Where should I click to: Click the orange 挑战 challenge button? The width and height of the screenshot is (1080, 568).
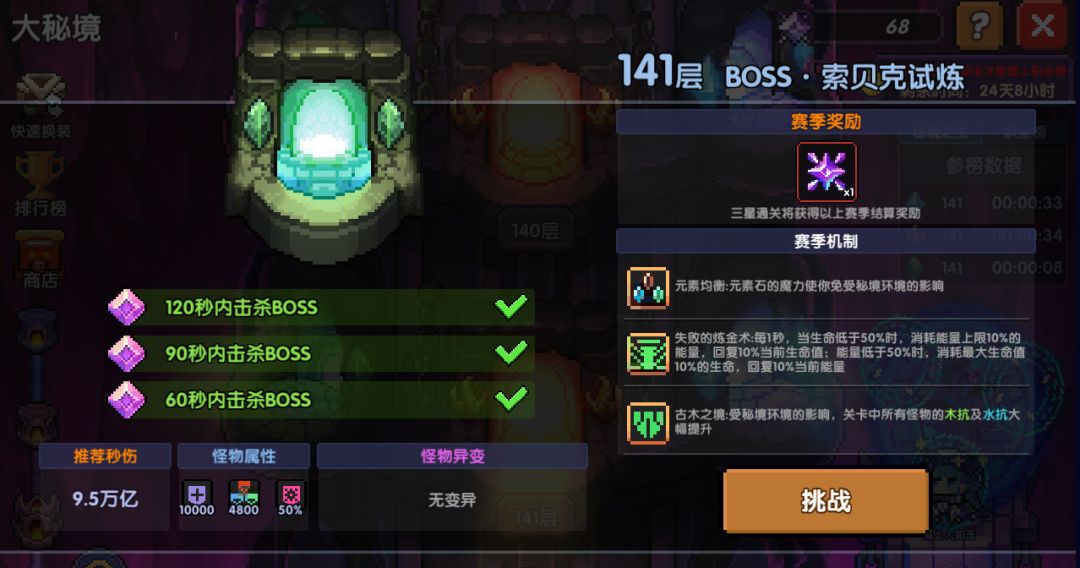tap(825, 501)
